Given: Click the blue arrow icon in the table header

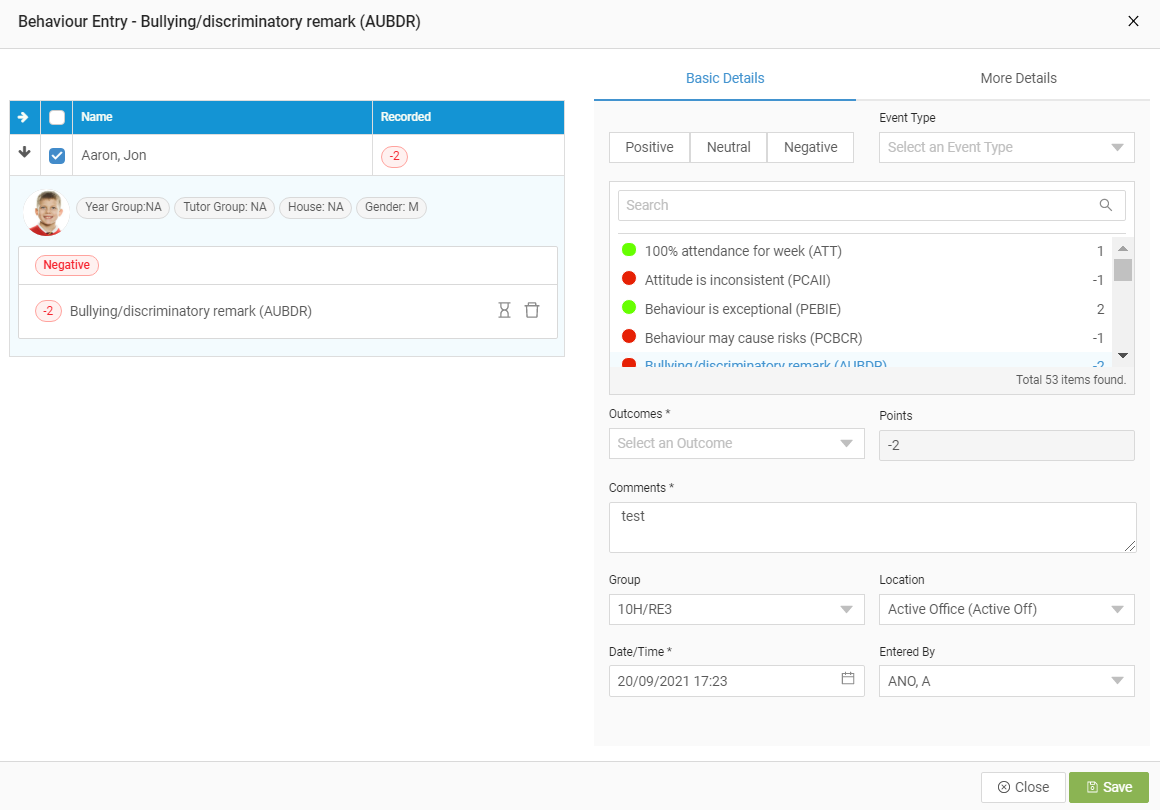Looking at the screenshot, I should click(x=23, y=117).
